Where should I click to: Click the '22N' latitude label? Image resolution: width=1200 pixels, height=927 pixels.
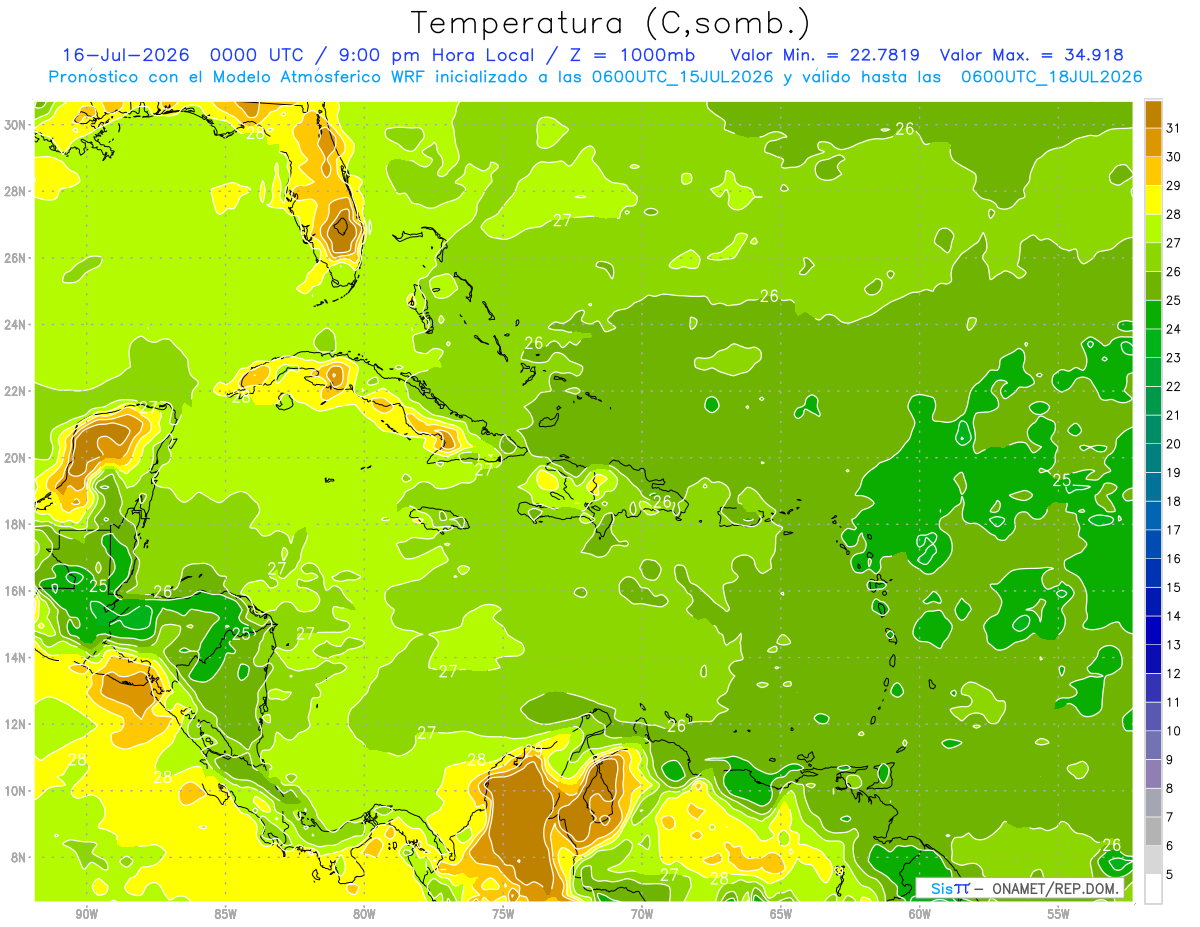tap(15, 391)
